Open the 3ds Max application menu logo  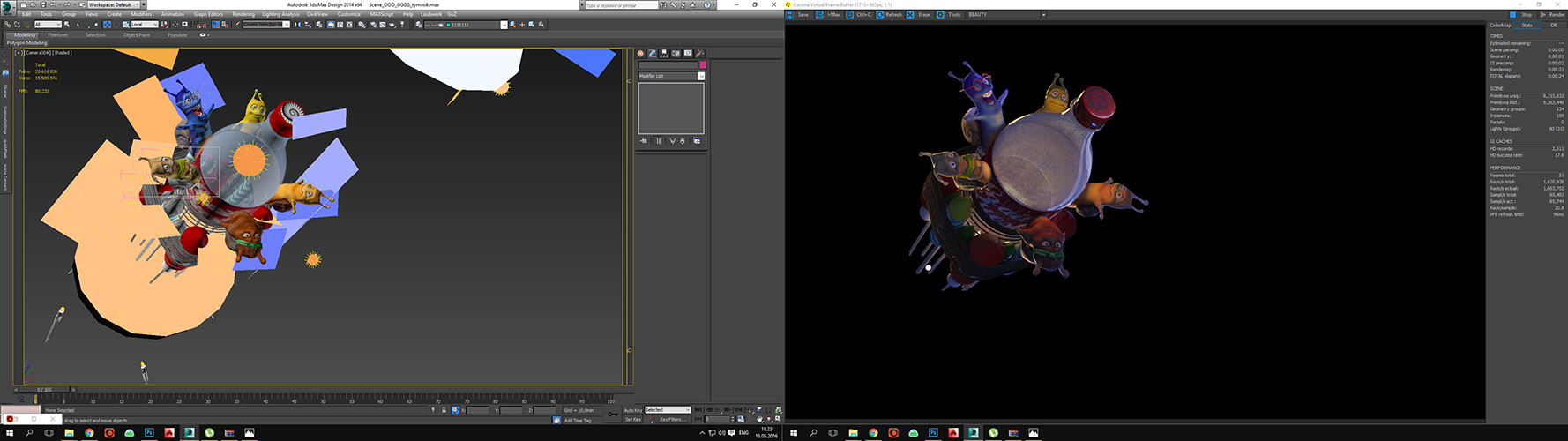[7, 7]
